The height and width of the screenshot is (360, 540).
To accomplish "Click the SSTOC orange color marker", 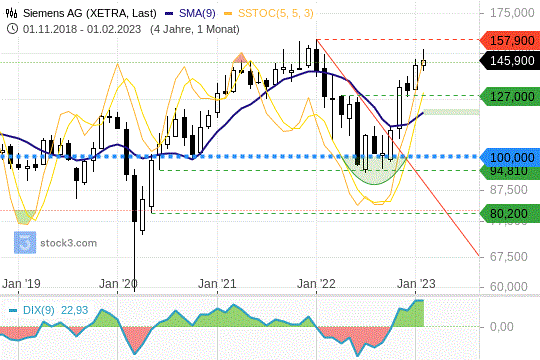I will [228, 13].
